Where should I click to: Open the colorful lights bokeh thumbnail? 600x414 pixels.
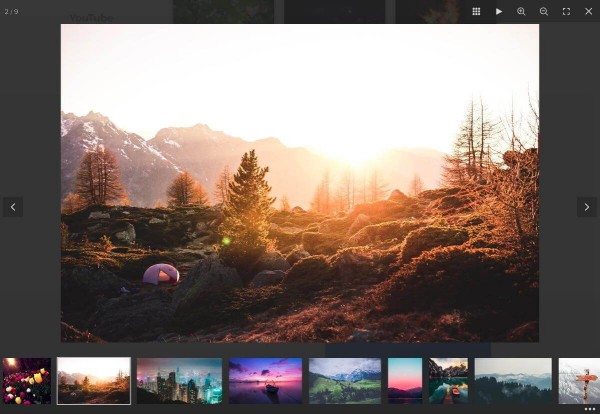point(26,380)
